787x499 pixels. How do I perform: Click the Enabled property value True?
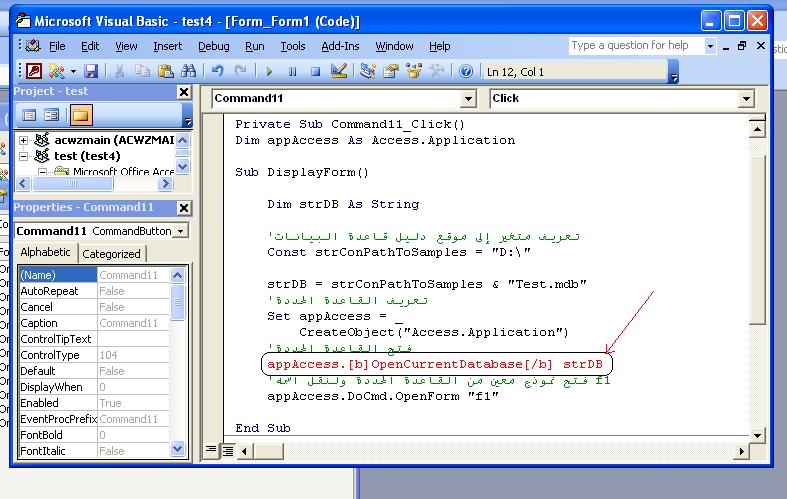click(133, 403)
